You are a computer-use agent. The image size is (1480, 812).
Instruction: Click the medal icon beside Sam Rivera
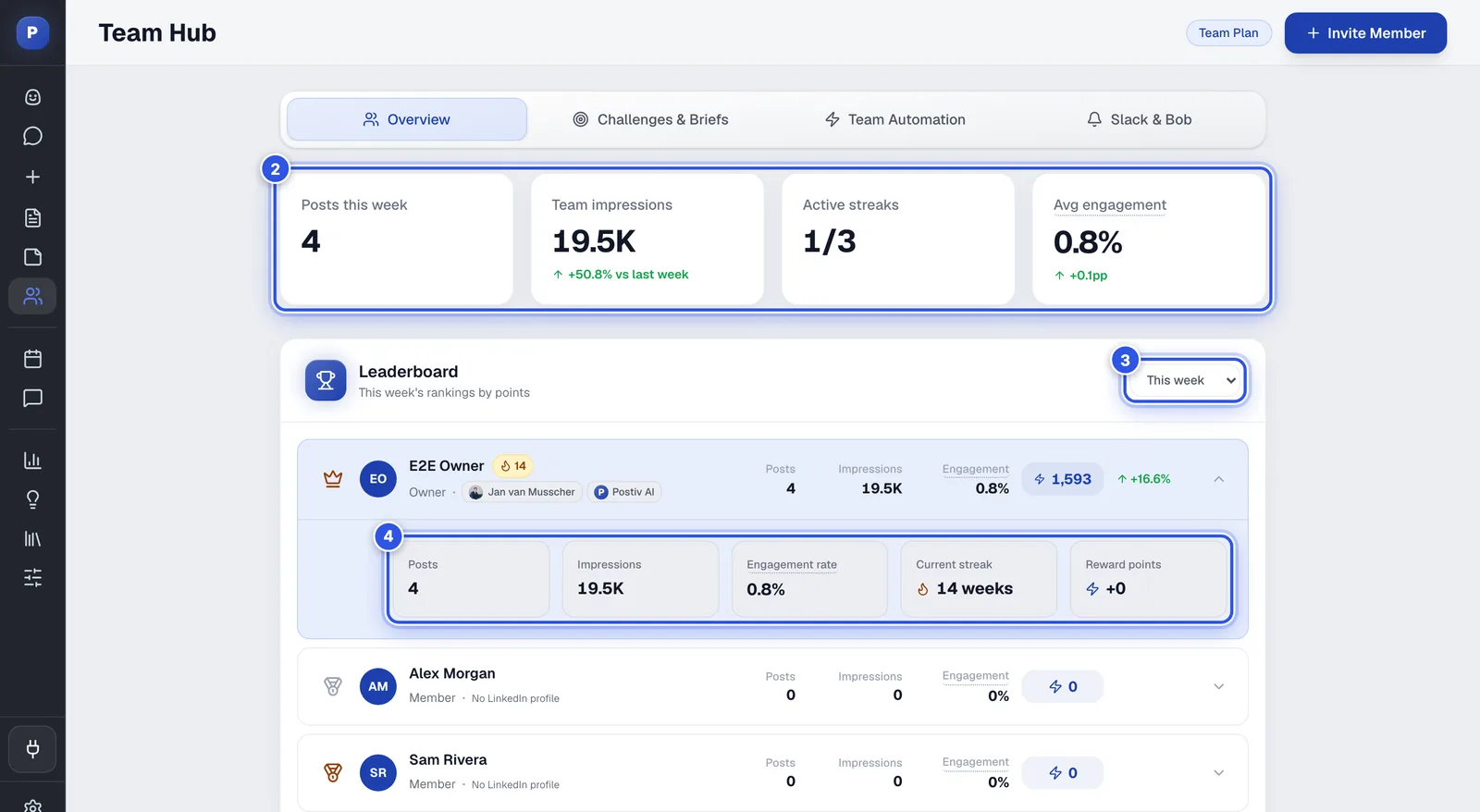coord(333,772)
